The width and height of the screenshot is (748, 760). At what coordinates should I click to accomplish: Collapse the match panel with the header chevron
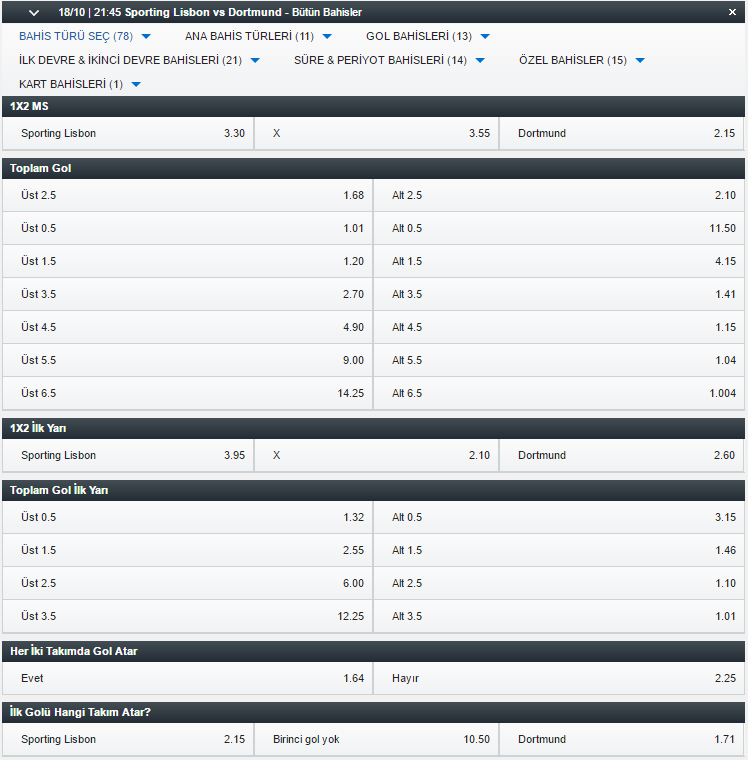coord(33,13)
